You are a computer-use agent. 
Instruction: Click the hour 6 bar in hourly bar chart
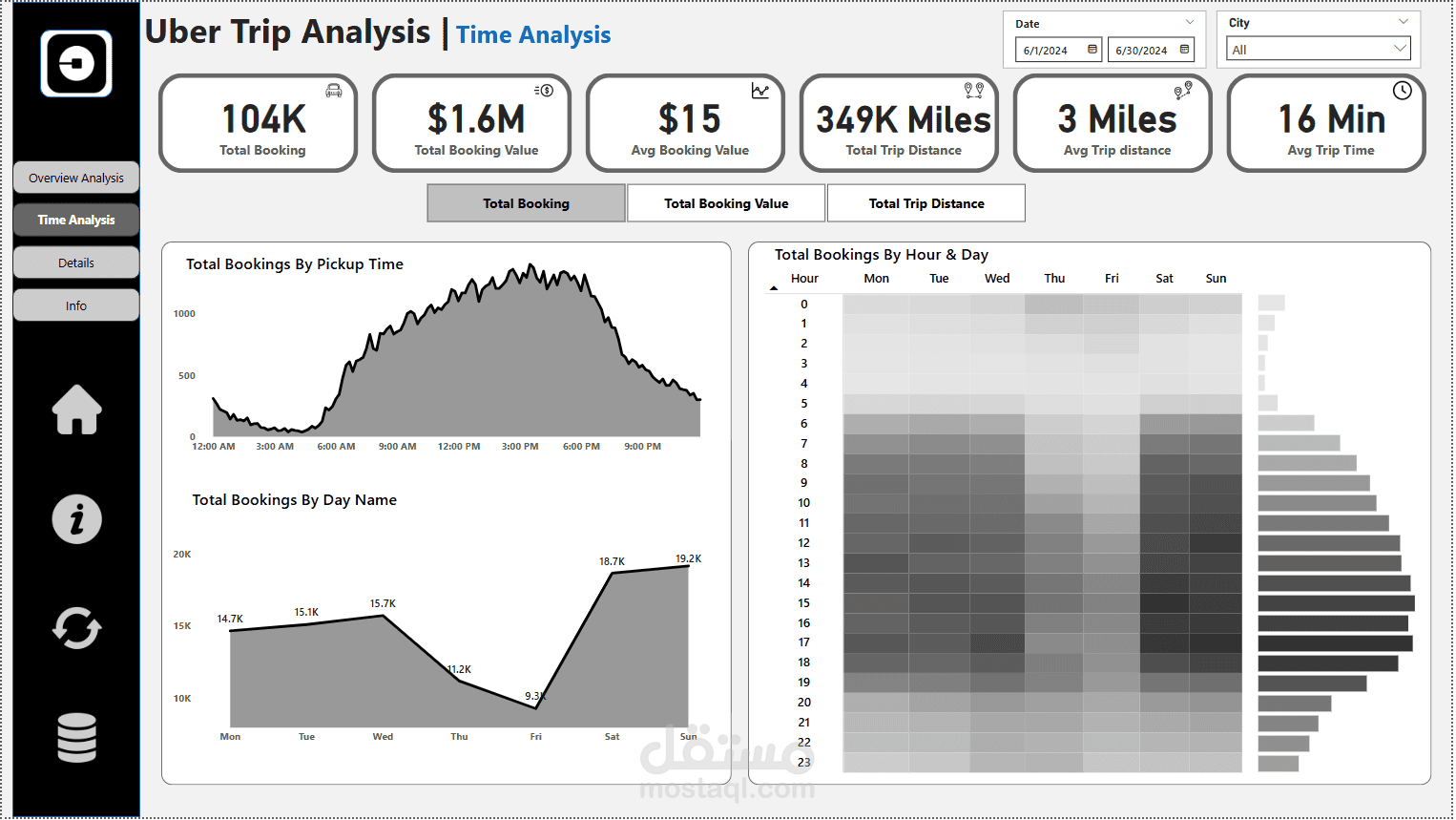point(1286,423)
